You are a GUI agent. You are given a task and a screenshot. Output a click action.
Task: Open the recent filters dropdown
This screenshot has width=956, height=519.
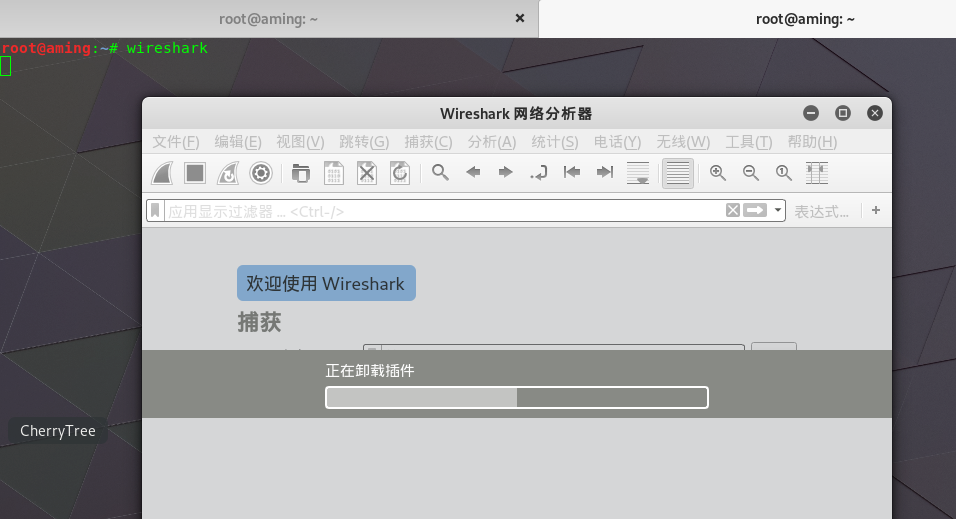pyautogui.click(x=777, y=210)
